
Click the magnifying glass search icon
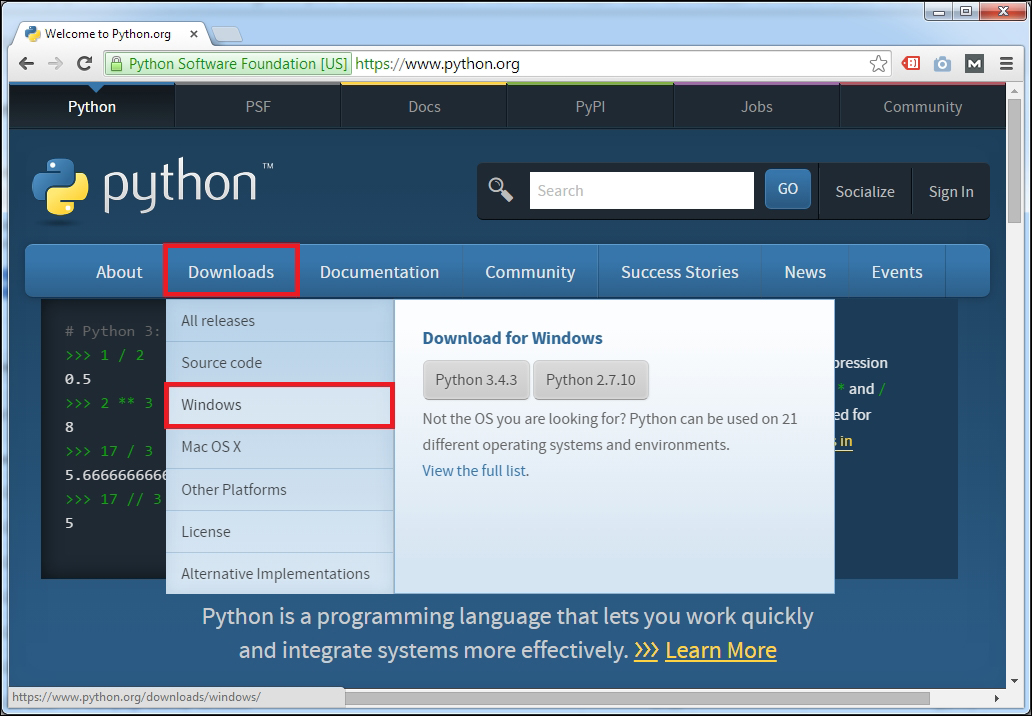(500, 190)
